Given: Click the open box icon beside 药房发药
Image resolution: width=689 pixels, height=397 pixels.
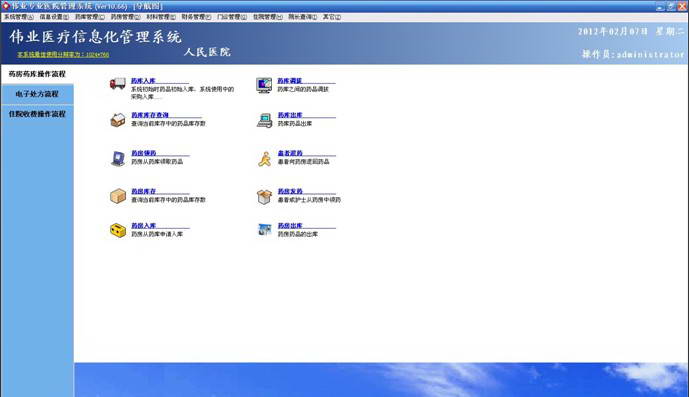Looking at the screenshot, I should [x=265, y=197].
